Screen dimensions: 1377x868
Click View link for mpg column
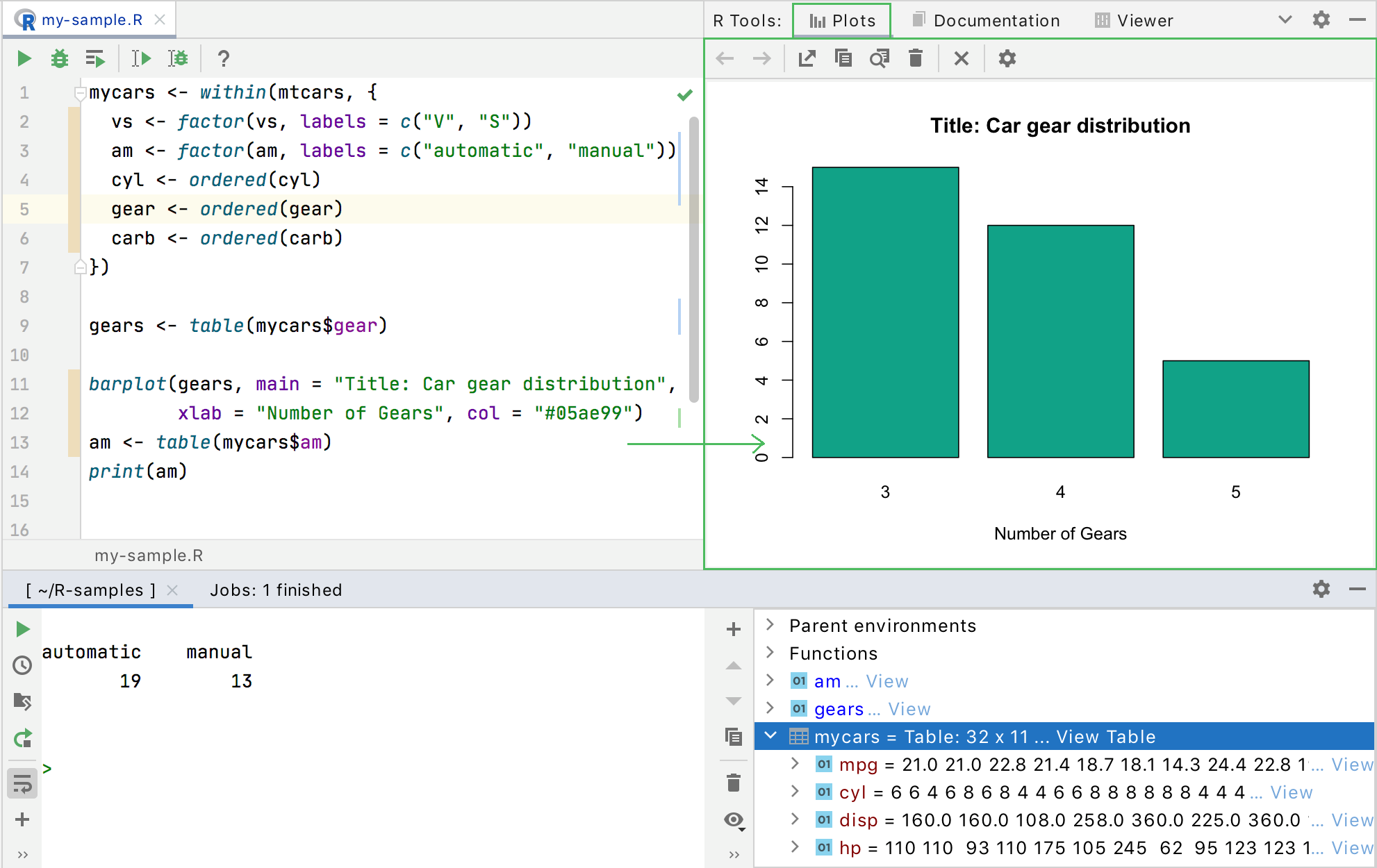point(1351,765)
